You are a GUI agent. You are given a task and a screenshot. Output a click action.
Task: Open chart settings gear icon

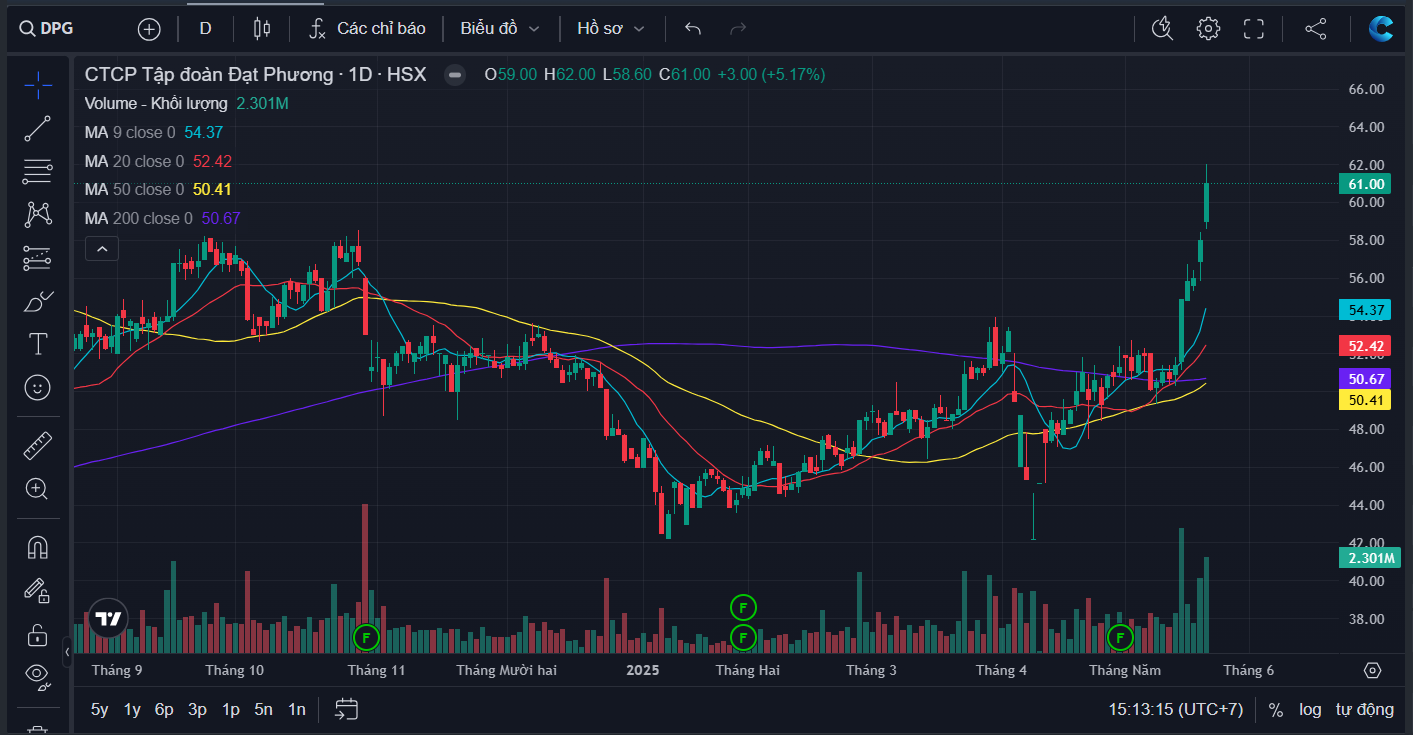(x=1208, y=29)
